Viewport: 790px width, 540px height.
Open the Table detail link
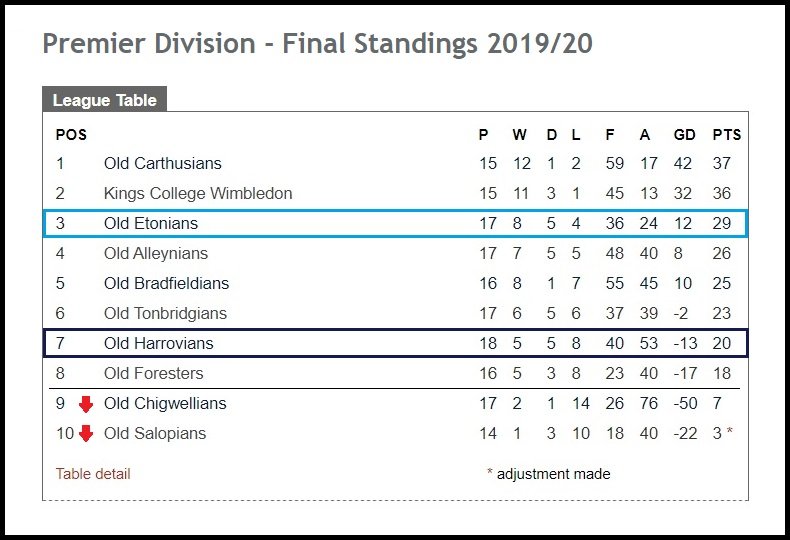(x=93, y=474)
